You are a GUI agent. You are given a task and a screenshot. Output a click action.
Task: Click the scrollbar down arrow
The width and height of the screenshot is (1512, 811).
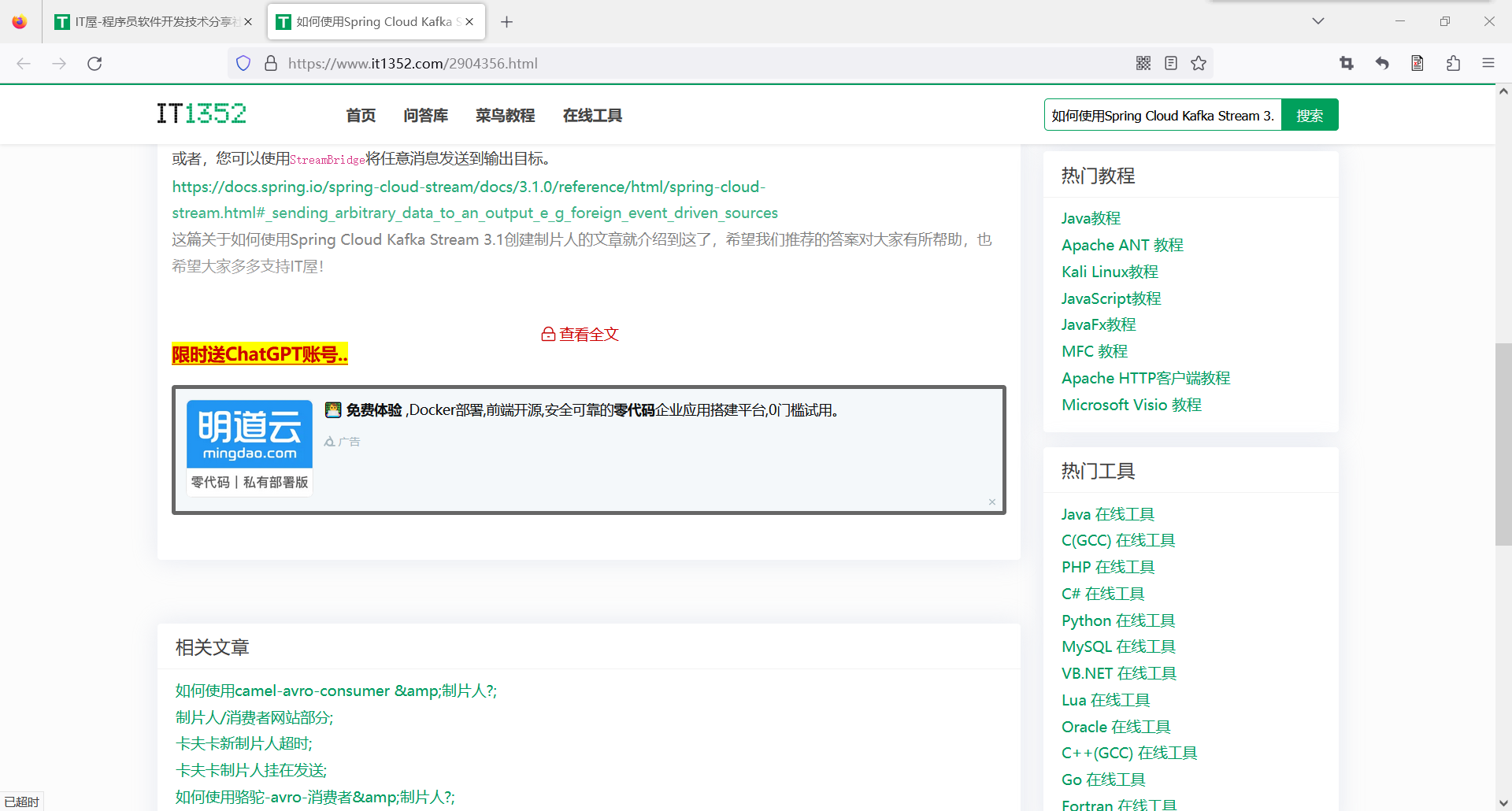pyautogui.click(x=1503, y=802)
